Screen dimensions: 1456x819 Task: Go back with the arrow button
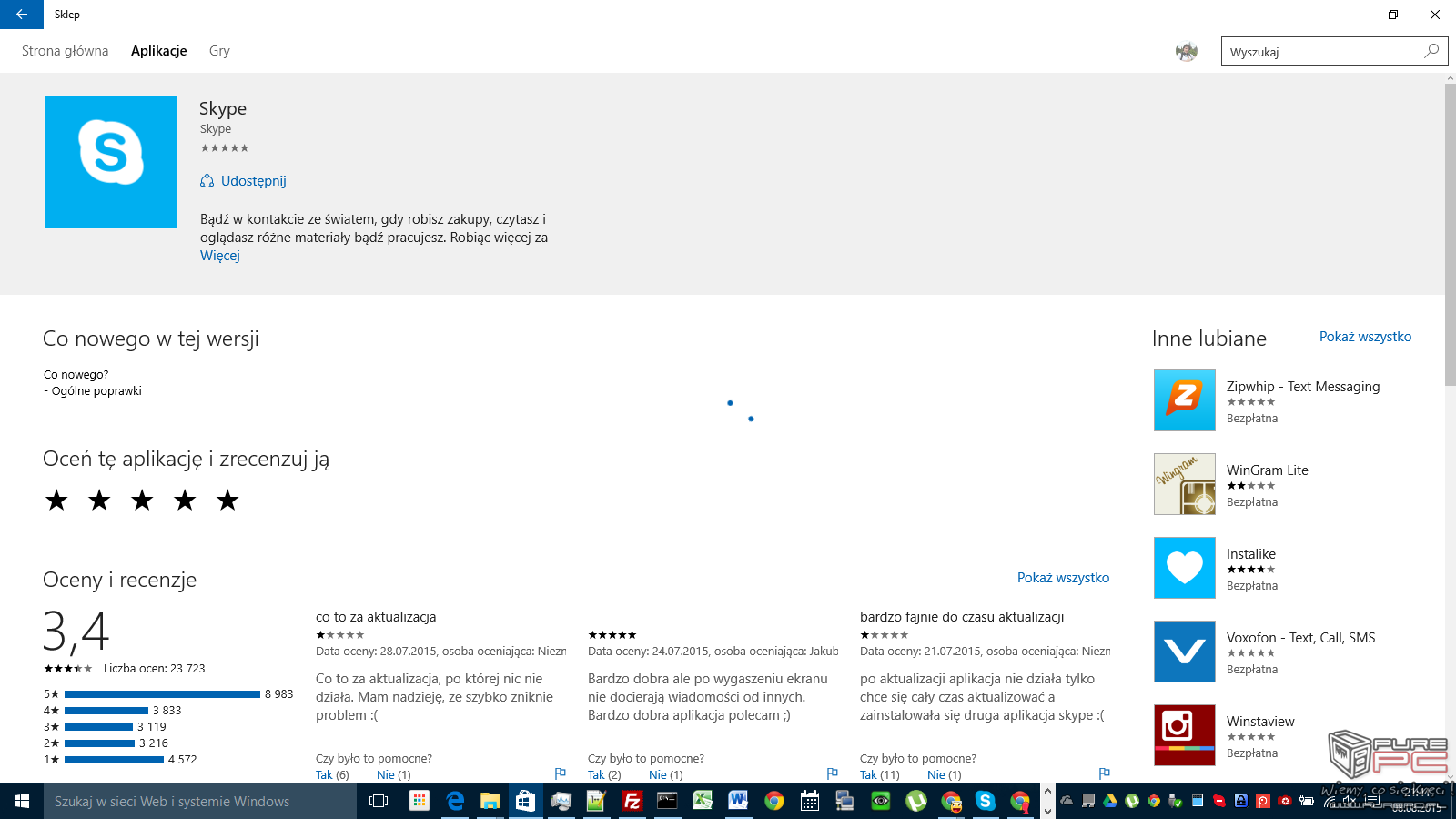coord(22,15)
